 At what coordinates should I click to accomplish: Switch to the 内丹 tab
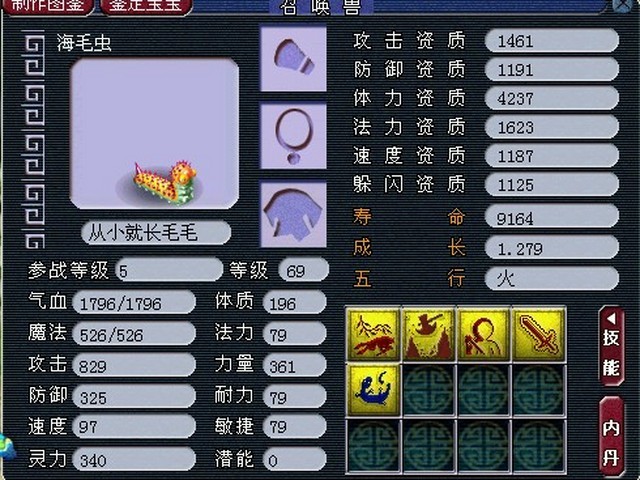pyautogui.click(x=611, y=437)
